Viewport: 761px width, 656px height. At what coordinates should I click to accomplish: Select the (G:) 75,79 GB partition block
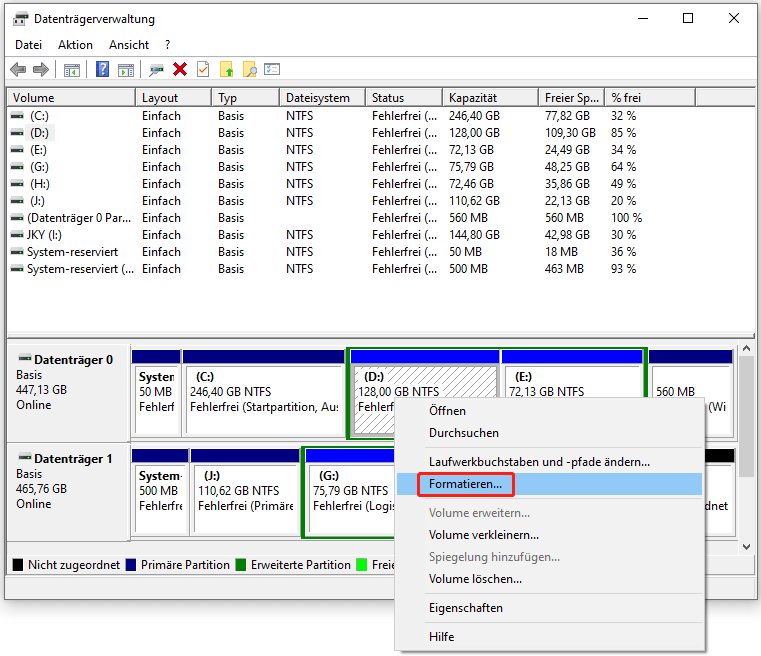click(350, 491)
